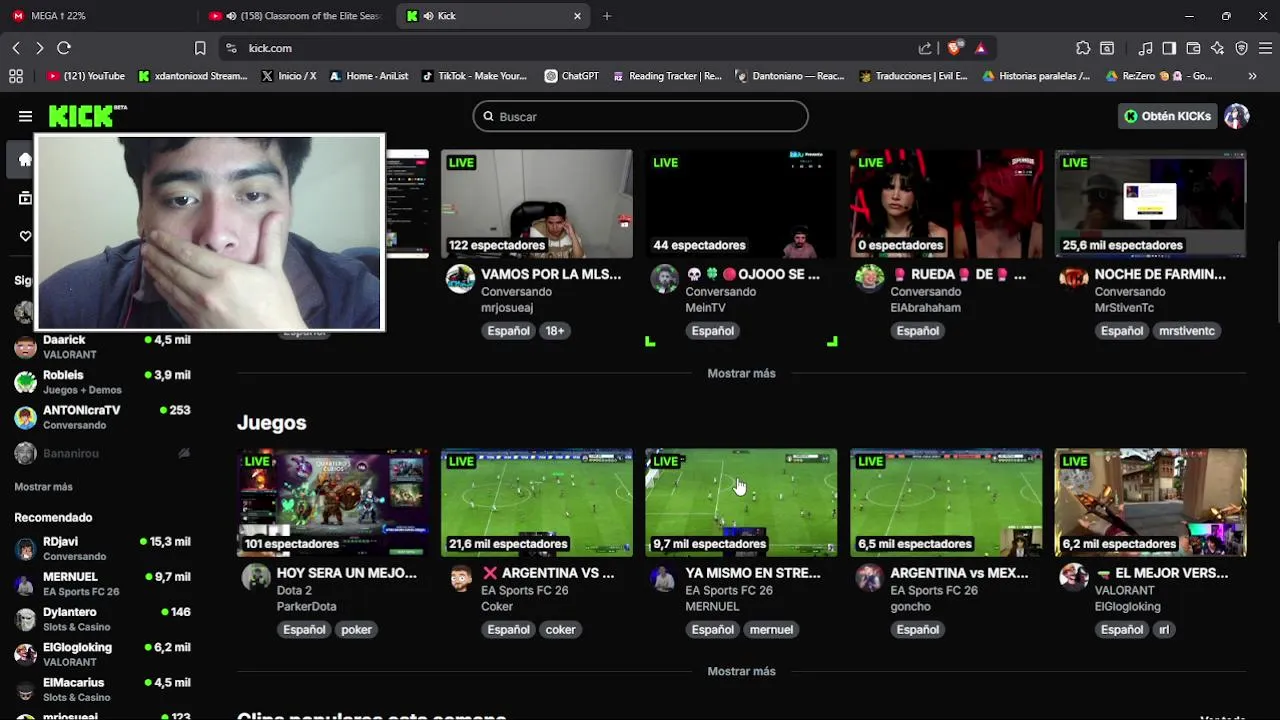This screenshot has height=720, width=1280.
Task: Open bookmarks apps grid icon
Action: pyautogui.click(x=16, y=76)
